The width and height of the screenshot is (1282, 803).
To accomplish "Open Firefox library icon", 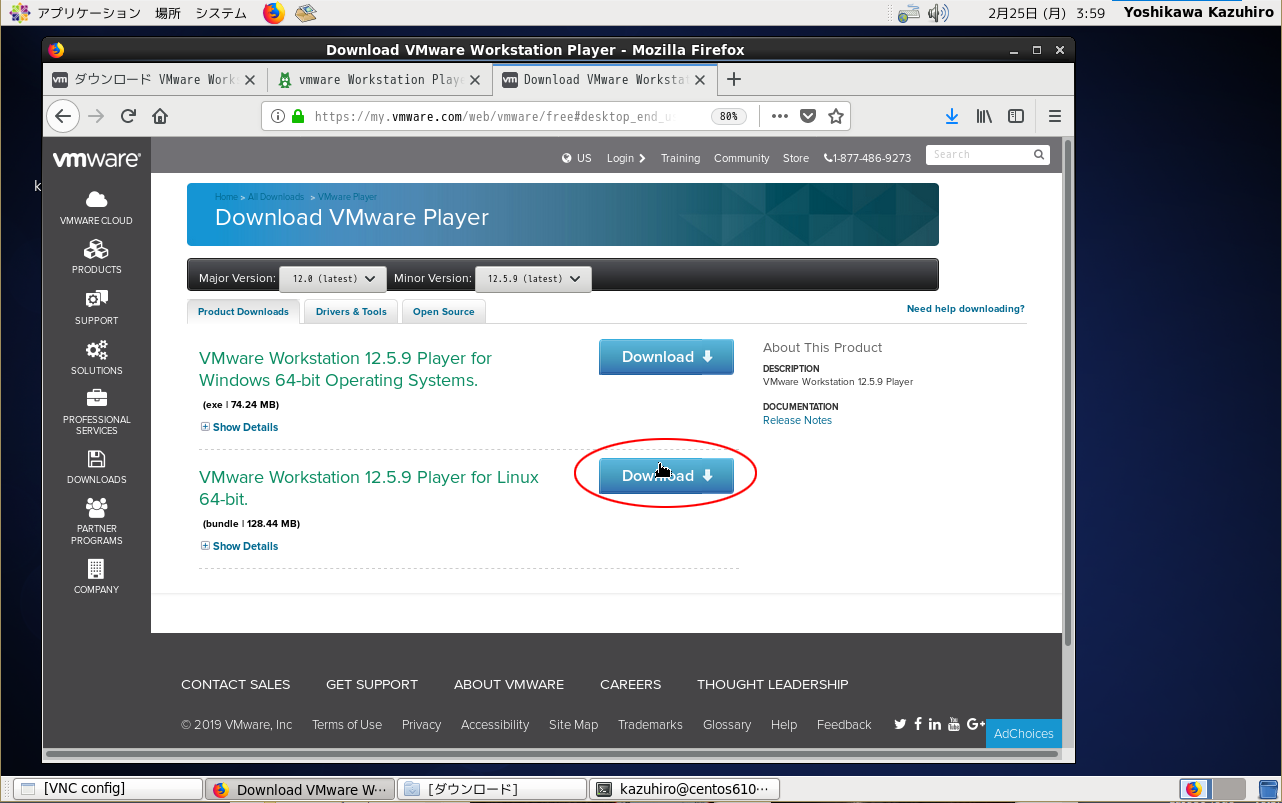I will [x=984, y=116].
